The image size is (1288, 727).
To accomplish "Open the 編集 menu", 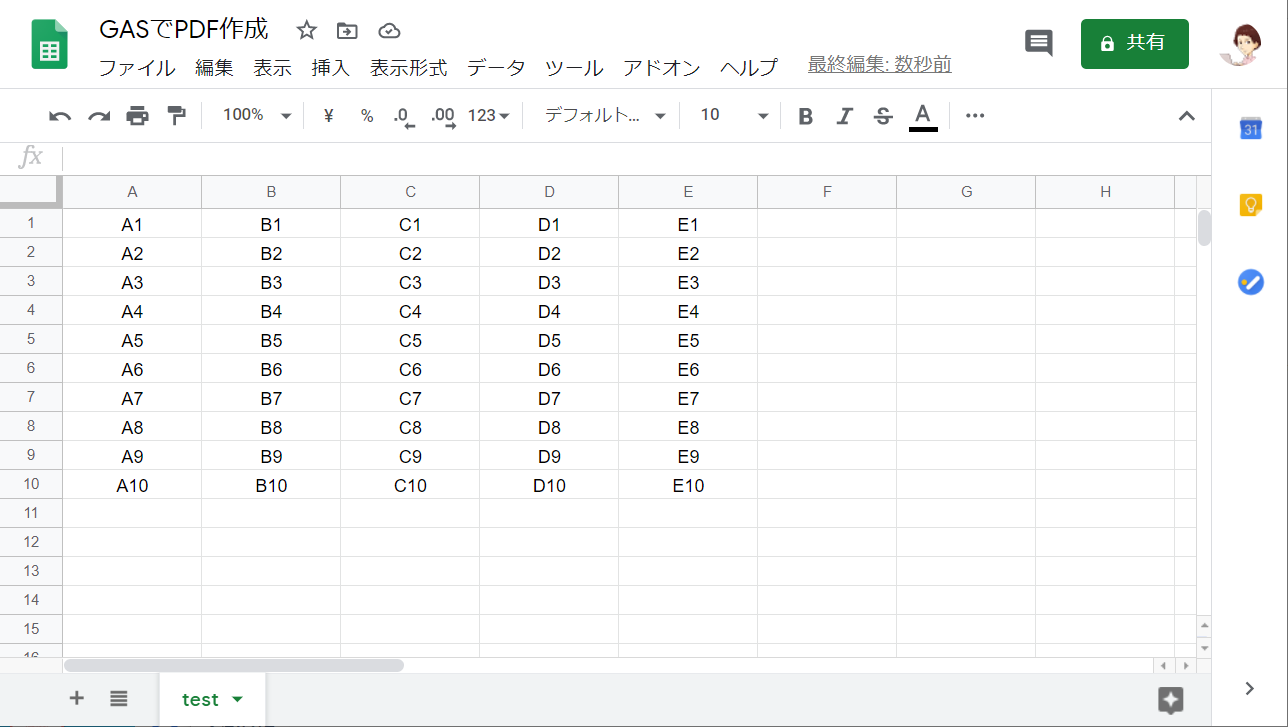I will click(x=214, y=67).
